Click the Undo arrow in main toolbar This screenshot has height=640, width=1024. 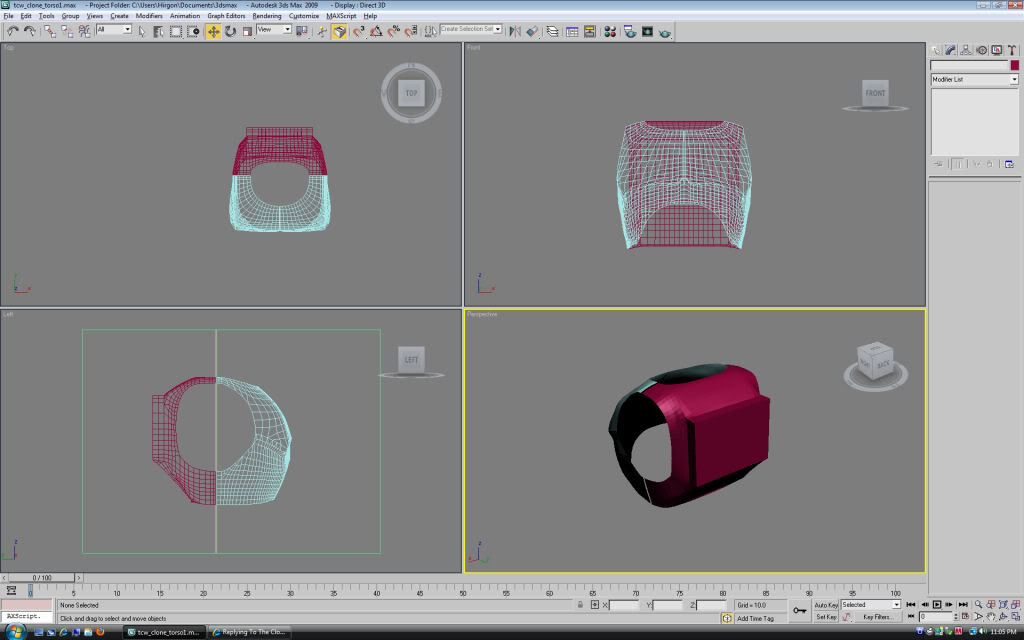13,31
